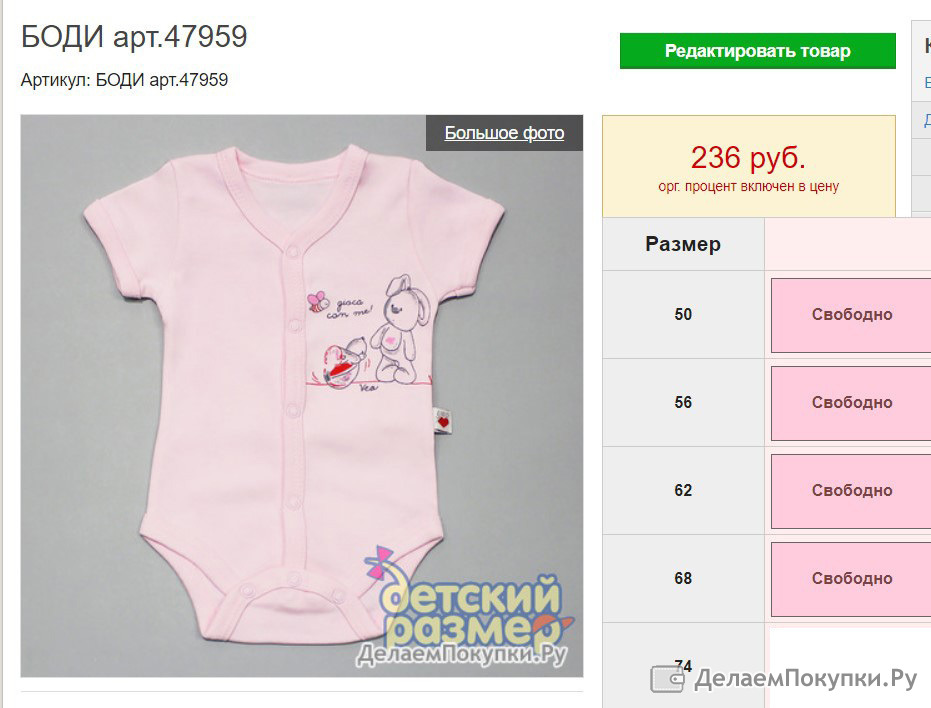Viewport: 931px width, 708px height.
Task: Click the size 56 row label
Action: [683, 403]
